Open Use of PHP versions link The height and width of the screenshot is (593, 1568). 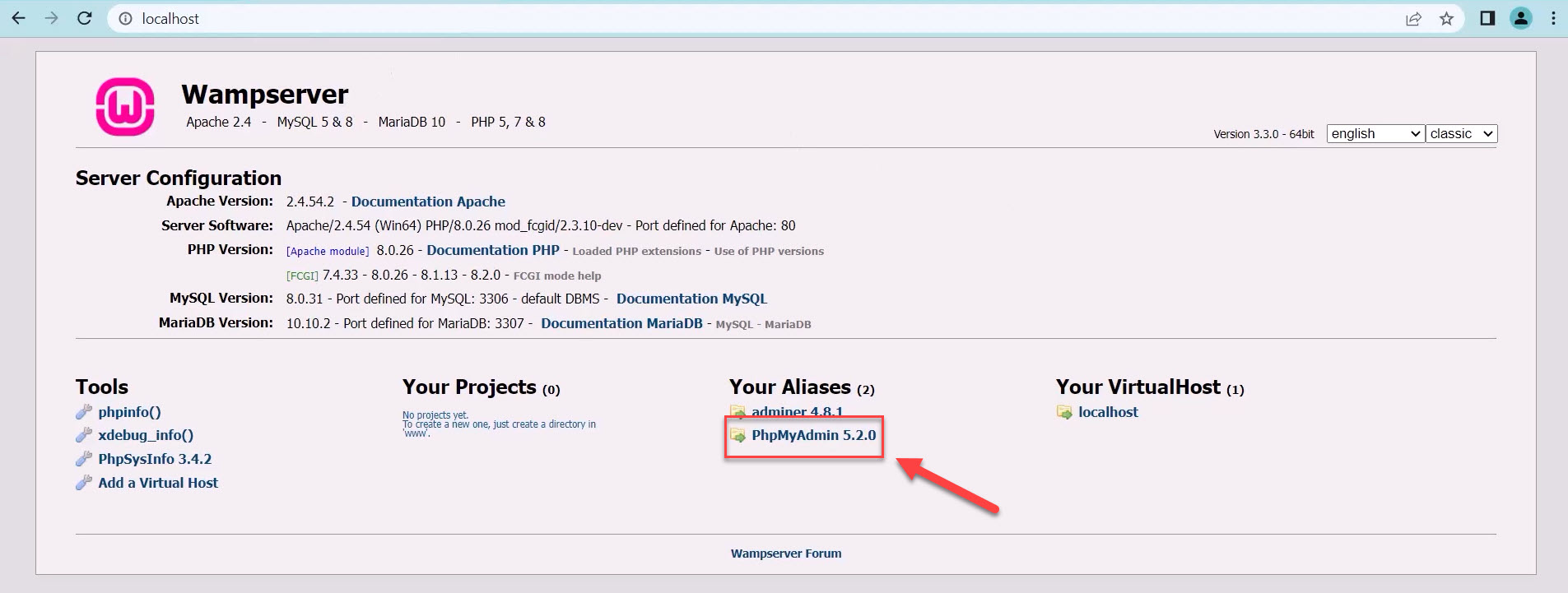point(769,251)
